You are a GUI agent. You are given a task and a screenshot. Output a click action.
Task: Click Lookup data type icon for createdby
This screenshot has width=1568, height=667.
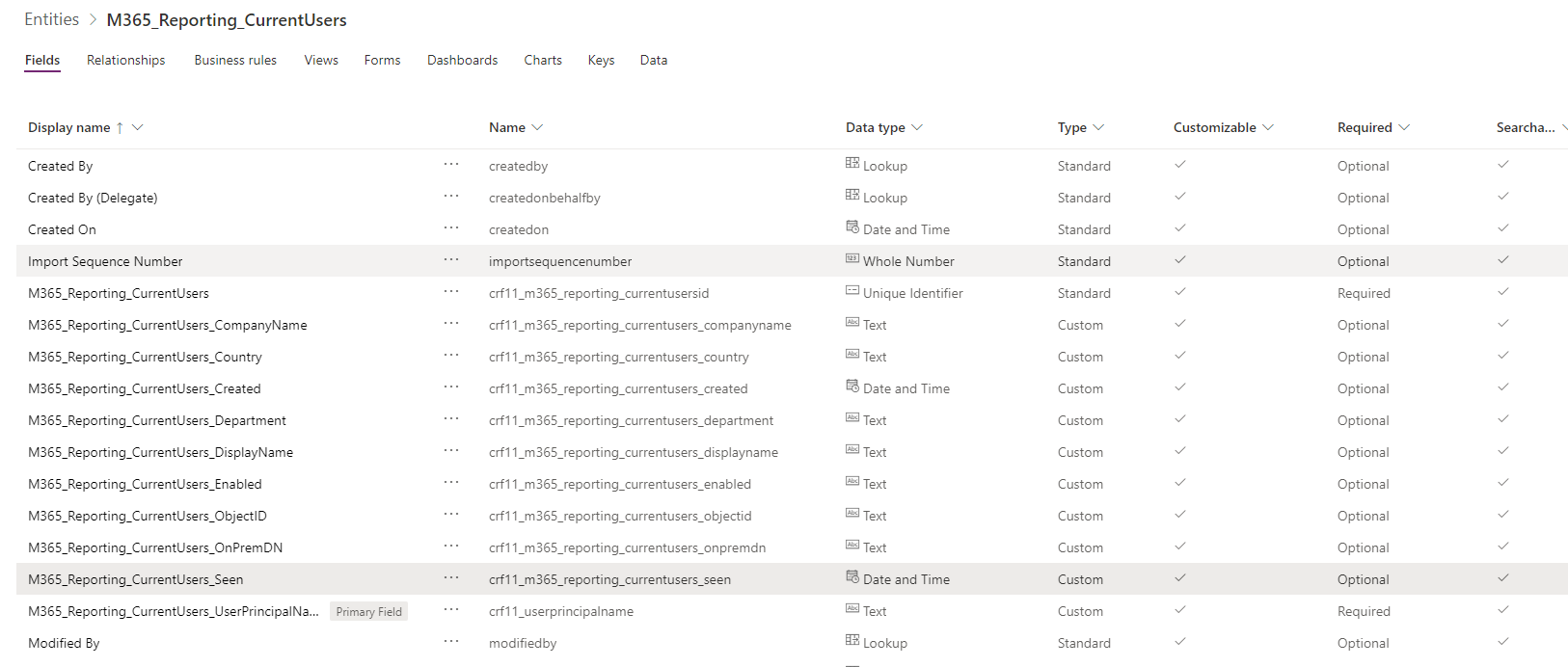click(852, 164)
